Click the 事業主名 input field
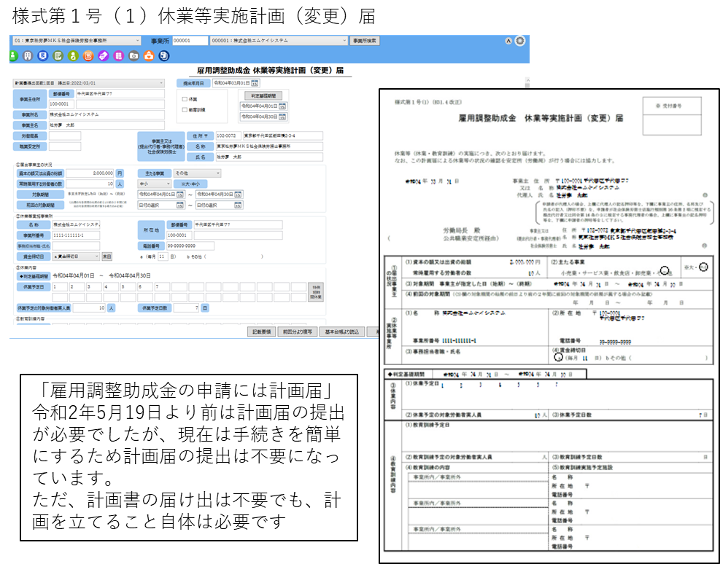Image resolution: width=720 pixels, height=564 pixels. tap(107, 125)
